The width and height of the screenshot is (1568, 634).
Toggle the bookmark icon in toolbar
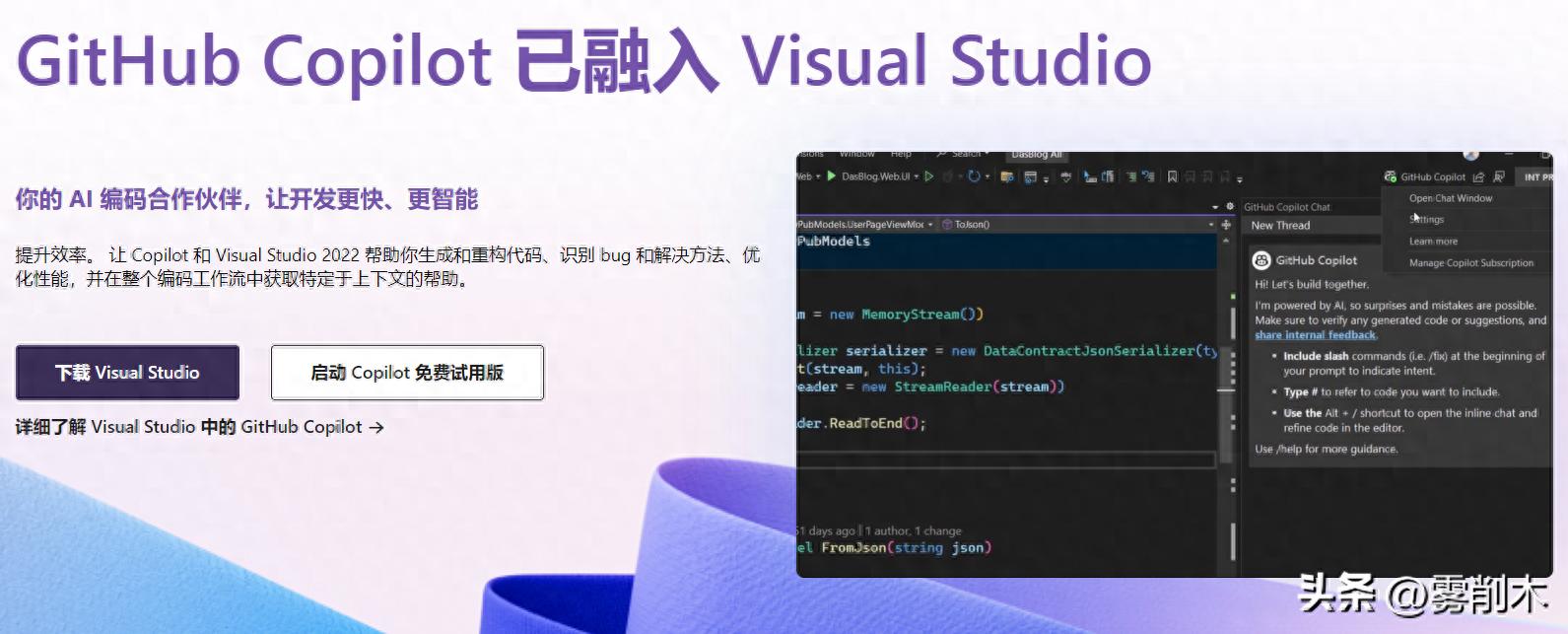(x=1172, y=176)
